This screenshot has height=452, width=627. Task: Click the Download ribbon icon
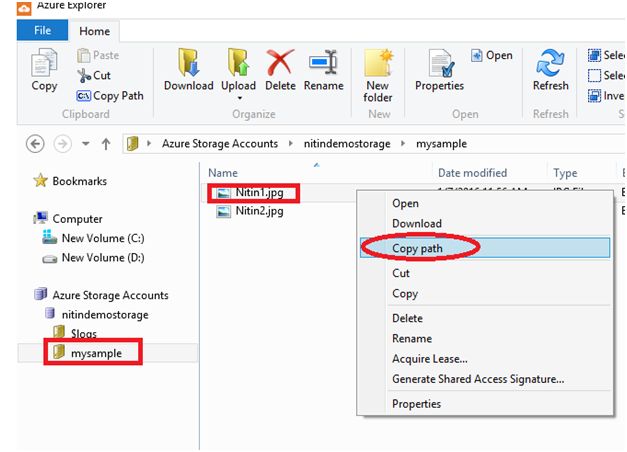pyautogui.click(x=188, y=64)
